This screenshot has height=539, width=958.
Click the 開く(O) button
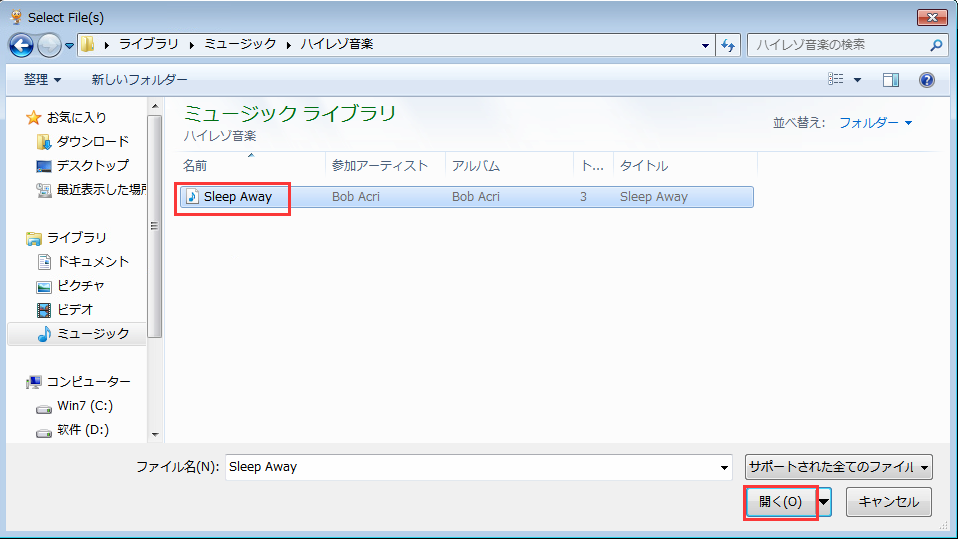pyautogui.click(x=781, y=502)
